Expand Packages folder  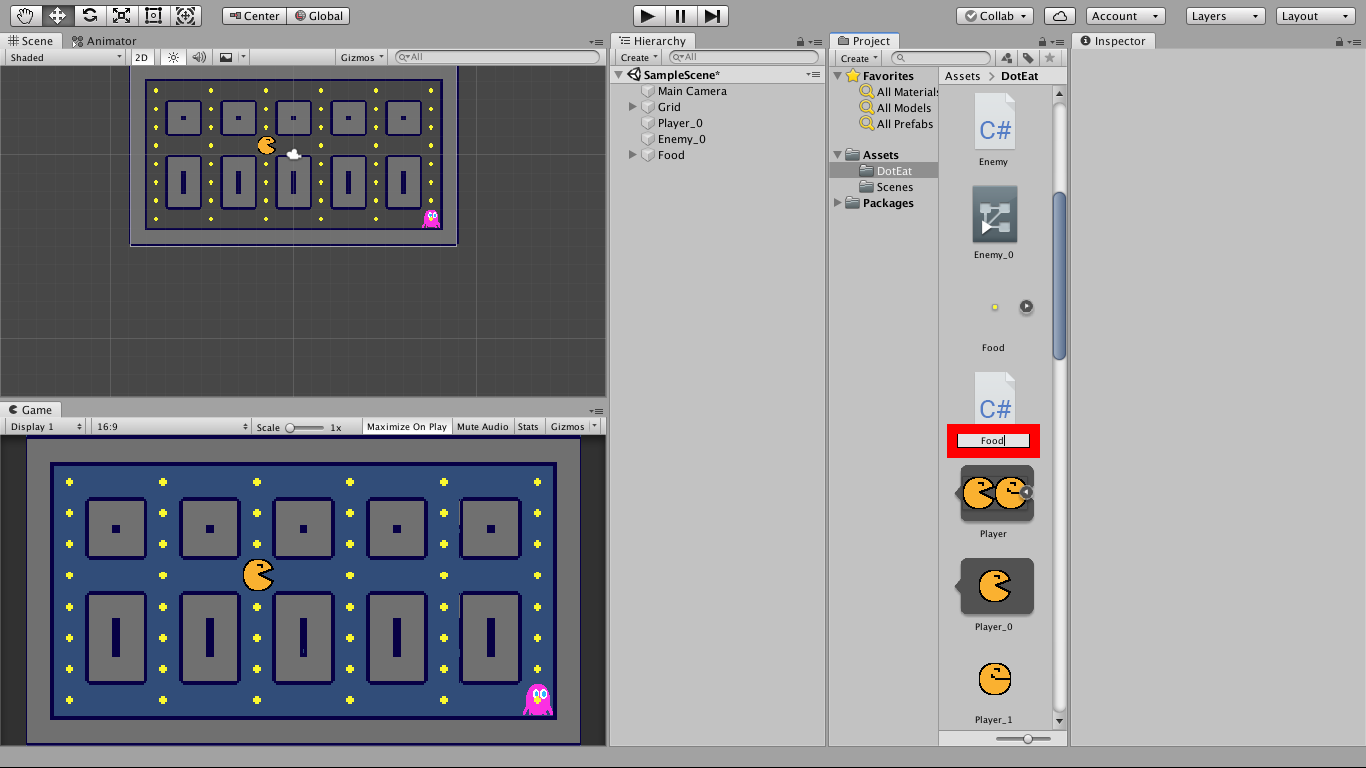coord(838,203)
